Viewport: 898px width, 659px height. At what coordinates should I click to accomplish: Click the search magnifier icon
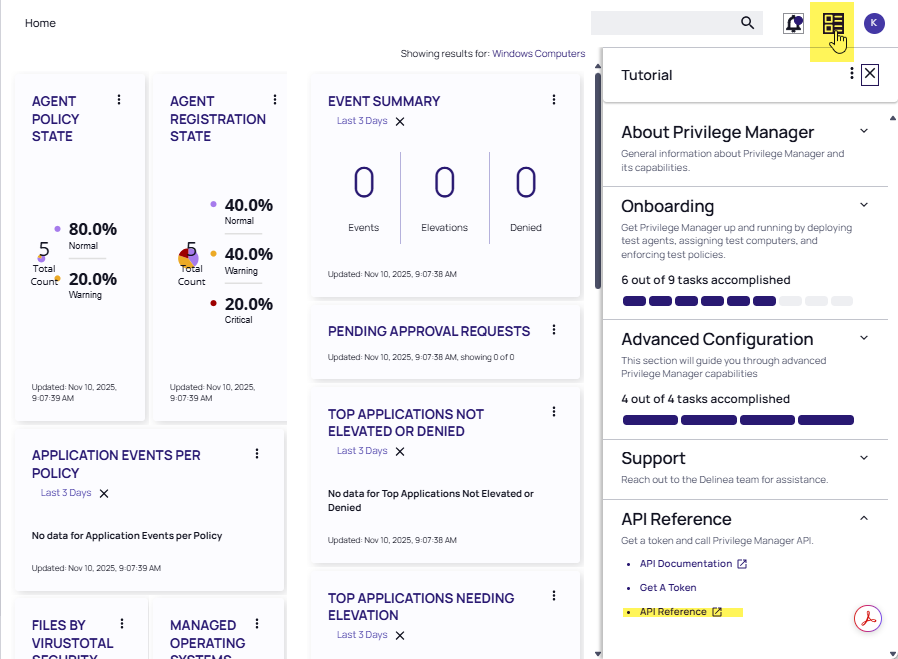point(747,23)
